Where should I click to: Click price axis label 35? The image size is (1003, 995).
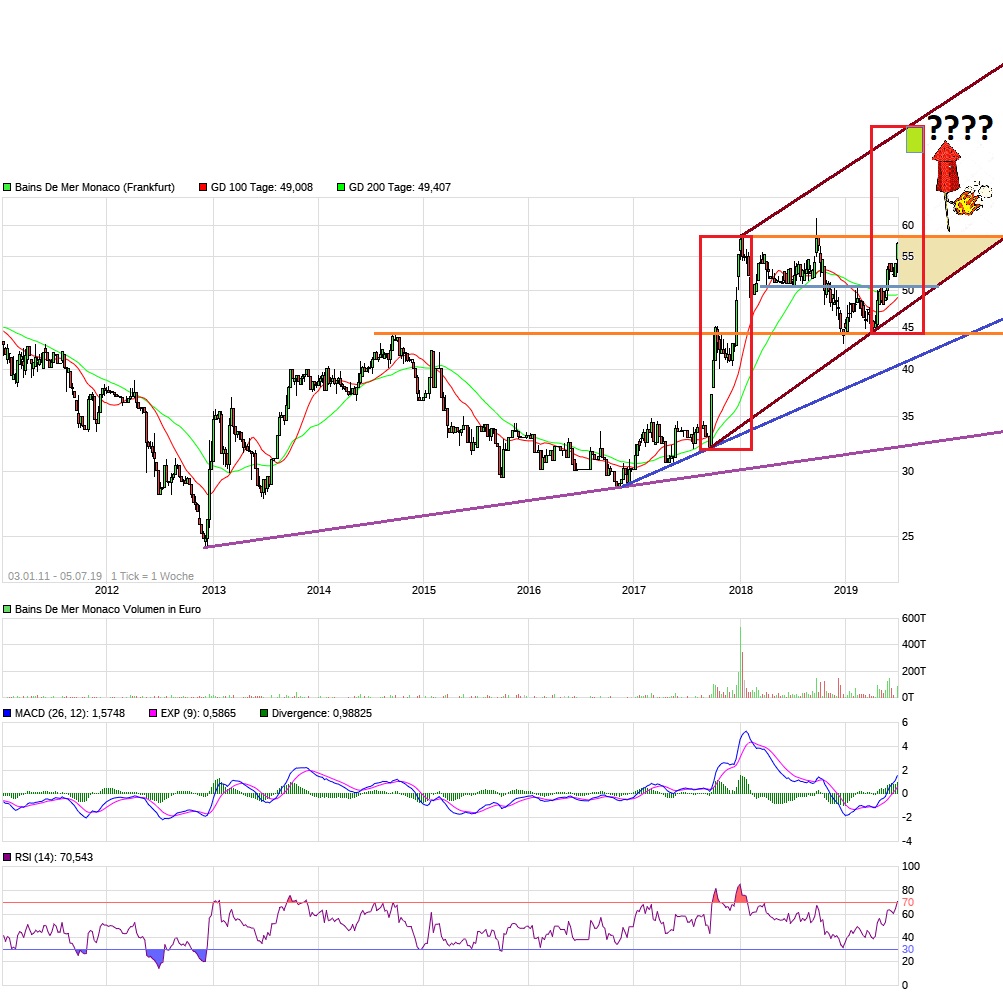tap(908, 417)
